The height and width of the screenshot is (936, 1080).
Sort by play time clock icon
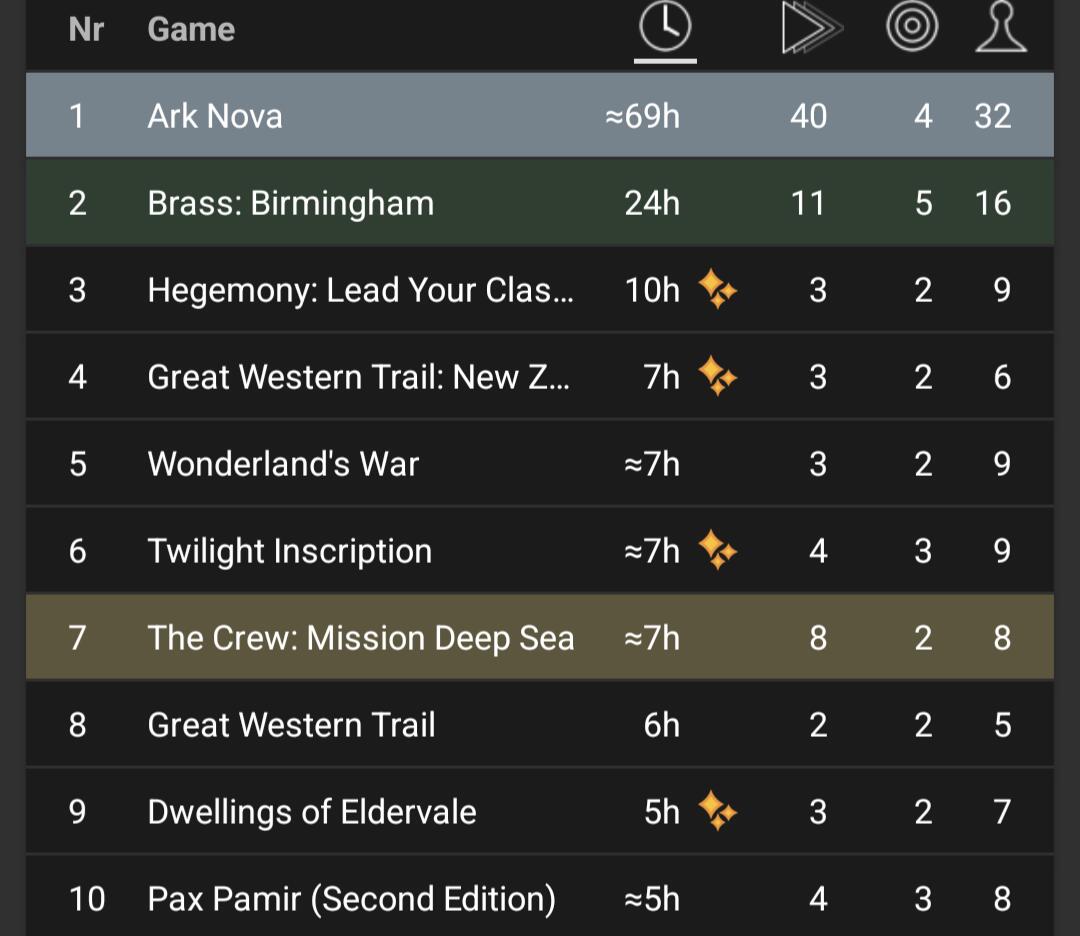coord(665,28)
